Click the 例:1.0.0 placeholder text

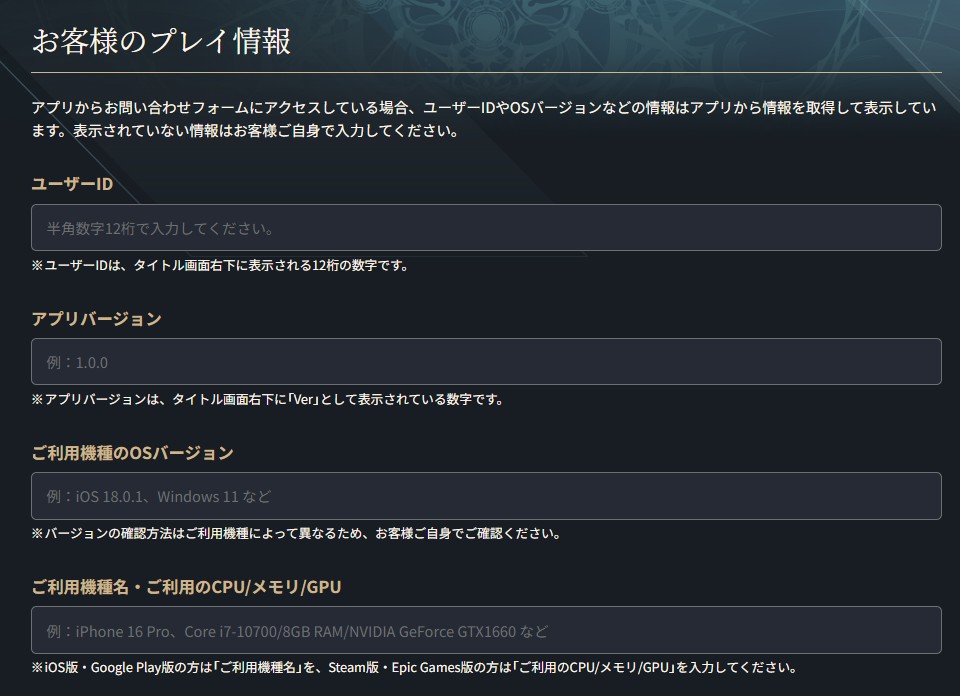[77, 362]
